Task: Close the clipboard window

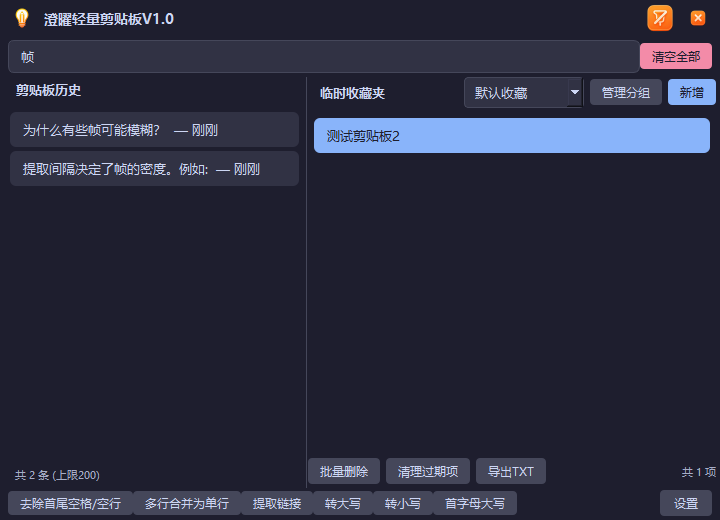Action: [698, 18]
